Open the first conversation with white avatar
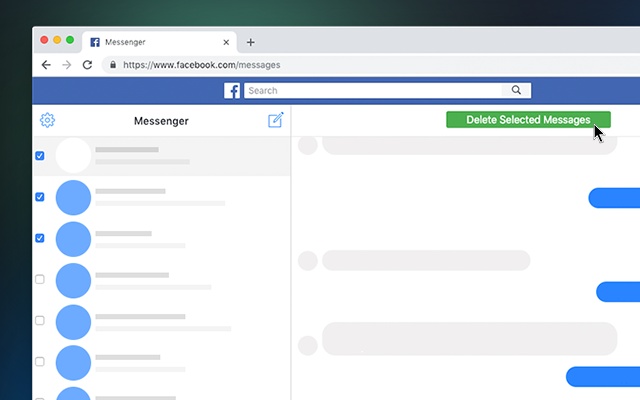640x400 pixels. (162, 156)
